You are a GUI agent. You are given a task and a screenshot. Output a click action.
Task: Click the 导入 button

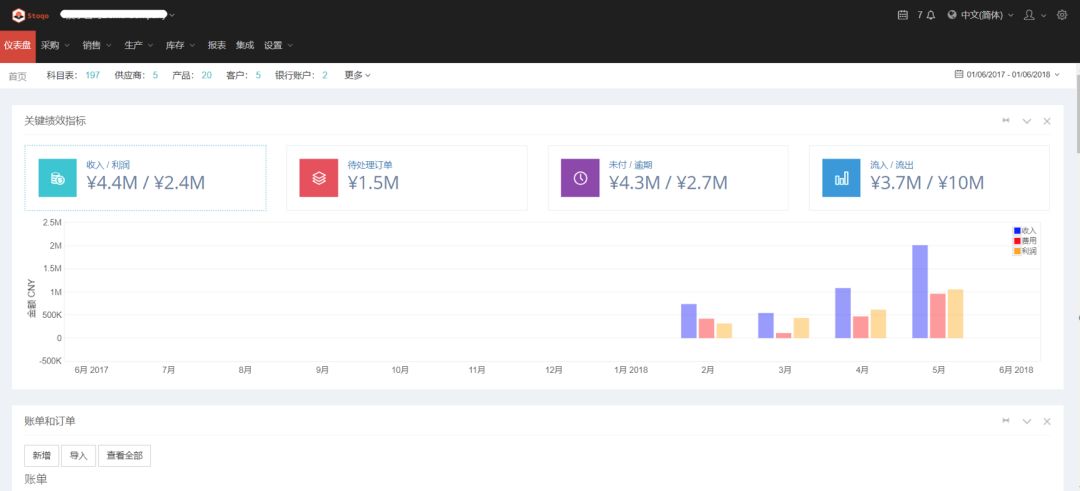coord(79,455)
